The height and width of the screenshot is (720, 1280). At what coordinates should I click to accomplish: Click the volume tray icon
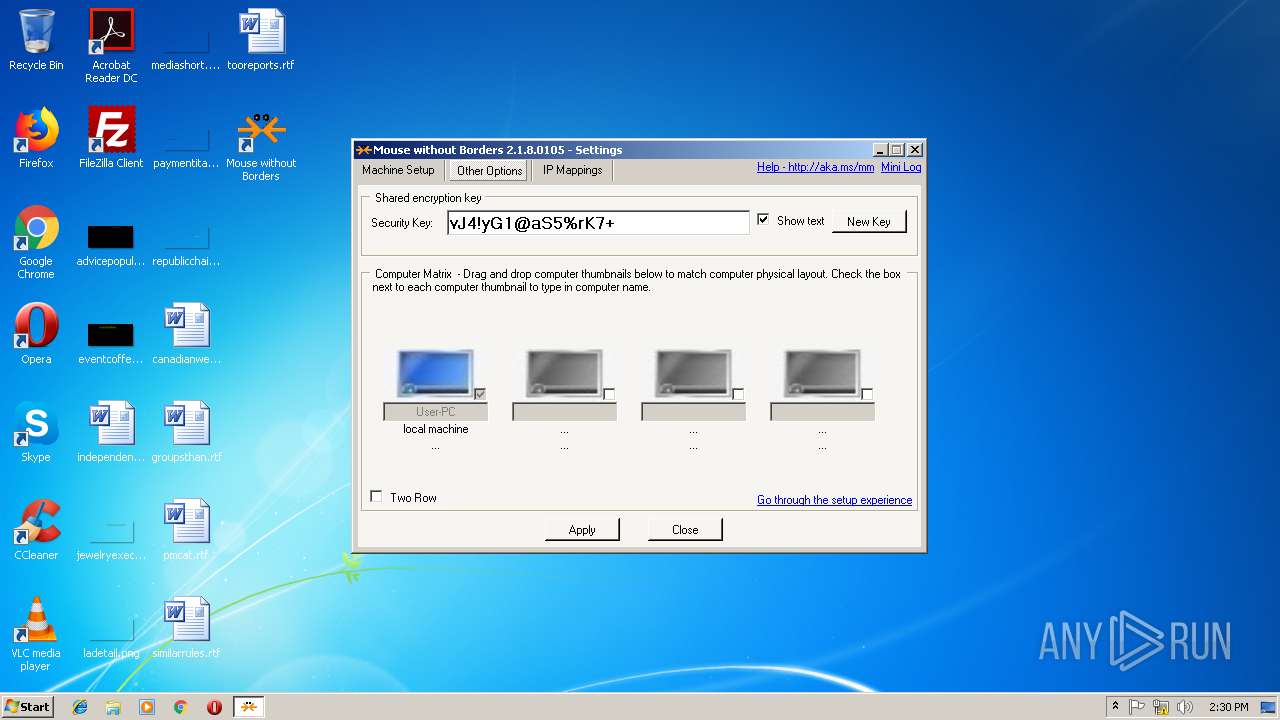coord(1185,707)
